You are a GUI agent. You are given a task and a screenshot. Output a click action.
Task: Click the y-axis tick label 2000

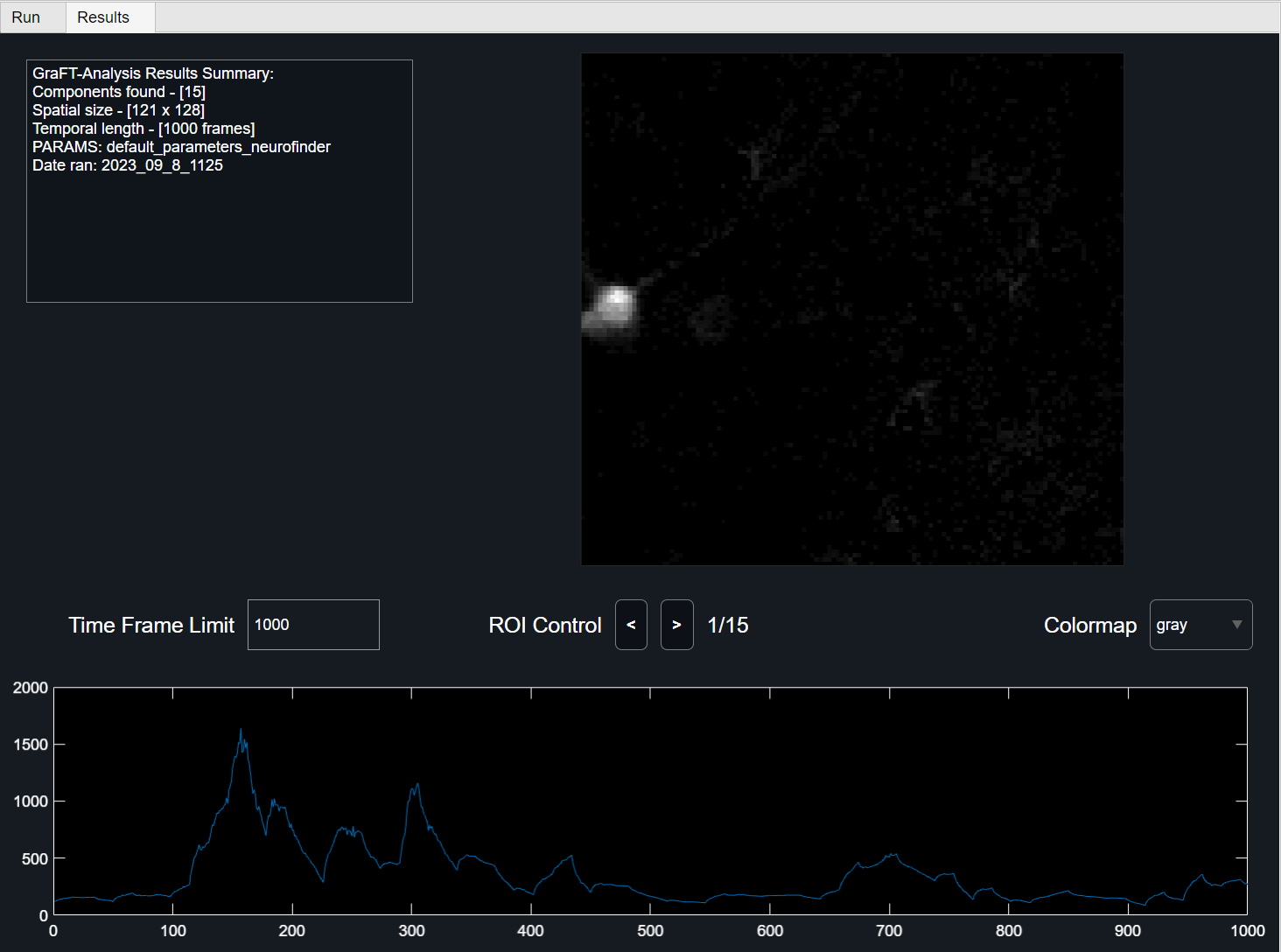point(31,688)
